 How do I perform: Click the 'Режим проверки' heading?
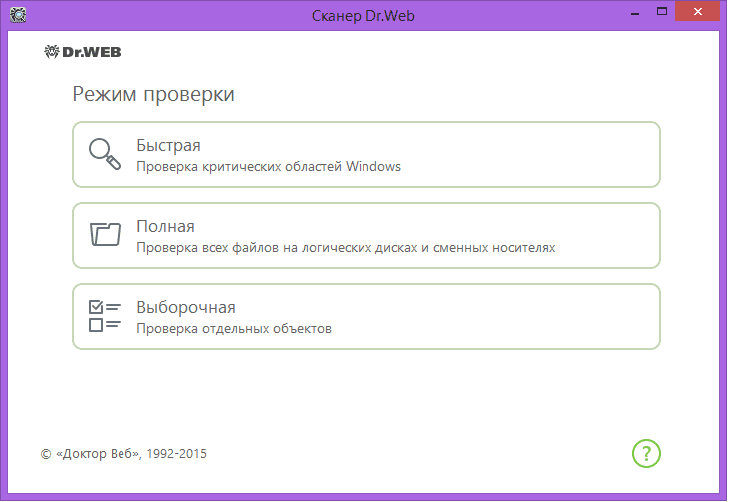tap(153, 95)
